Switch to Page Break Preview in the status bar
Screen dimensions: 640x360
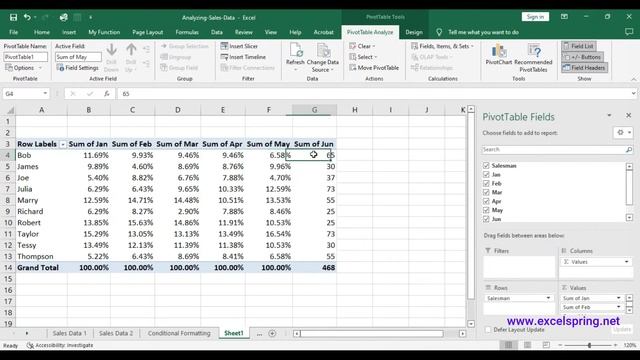[546, 345]
